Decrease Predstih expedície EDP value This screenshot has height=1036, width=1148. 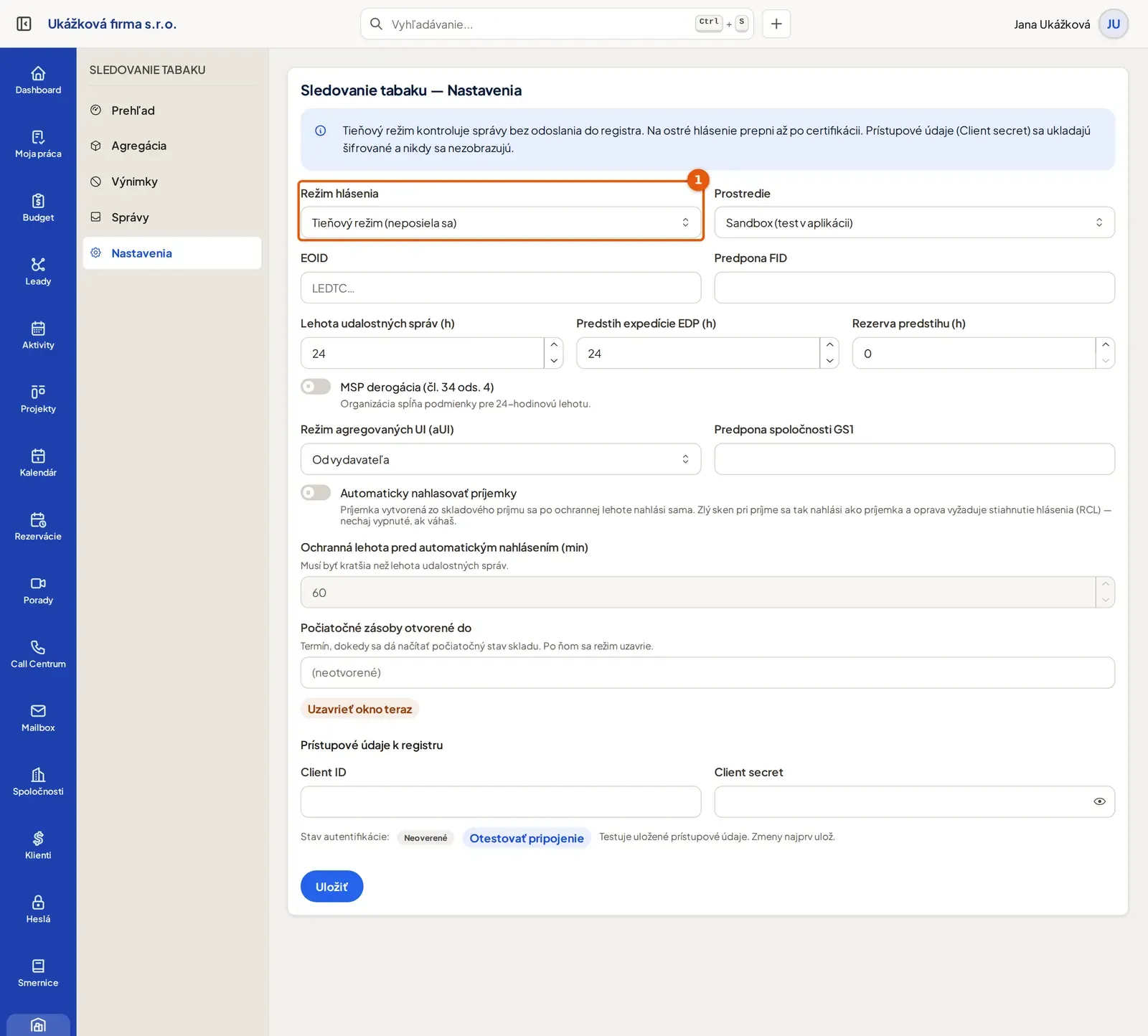(829, 361)
